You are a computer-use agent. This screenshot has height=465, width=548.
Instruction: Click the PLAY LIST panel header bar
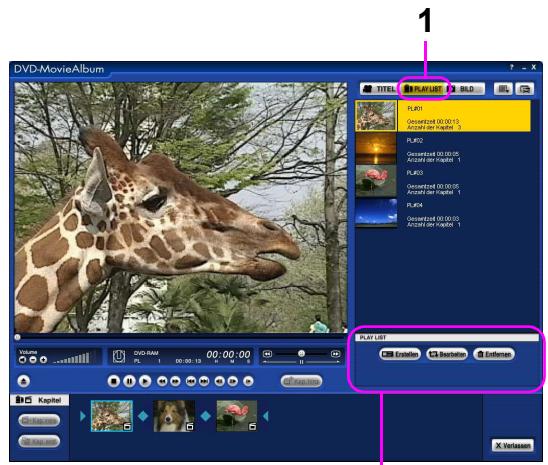point(448,337)
